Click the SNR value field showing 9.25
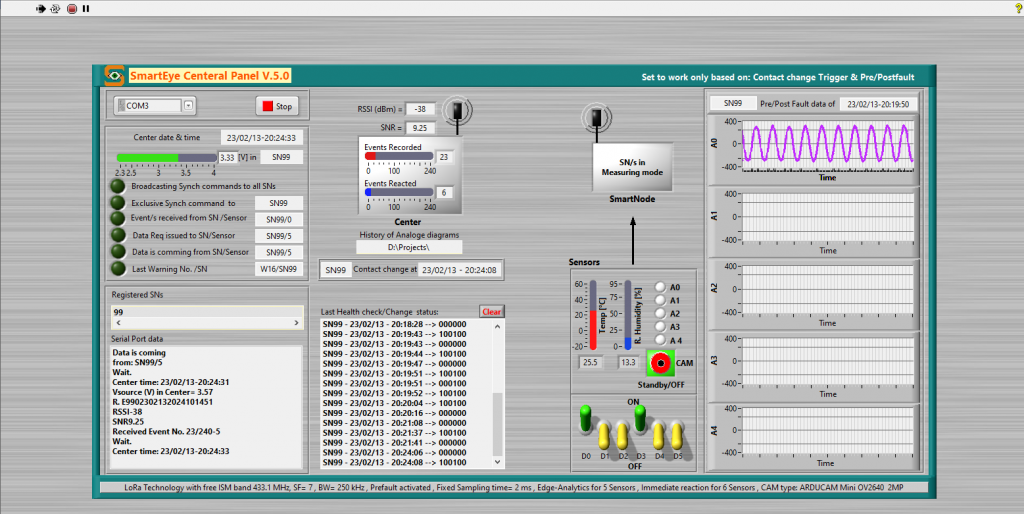The width and height of the screenshot is (1024, 514). pyautogui.click(x=421, y=128)
